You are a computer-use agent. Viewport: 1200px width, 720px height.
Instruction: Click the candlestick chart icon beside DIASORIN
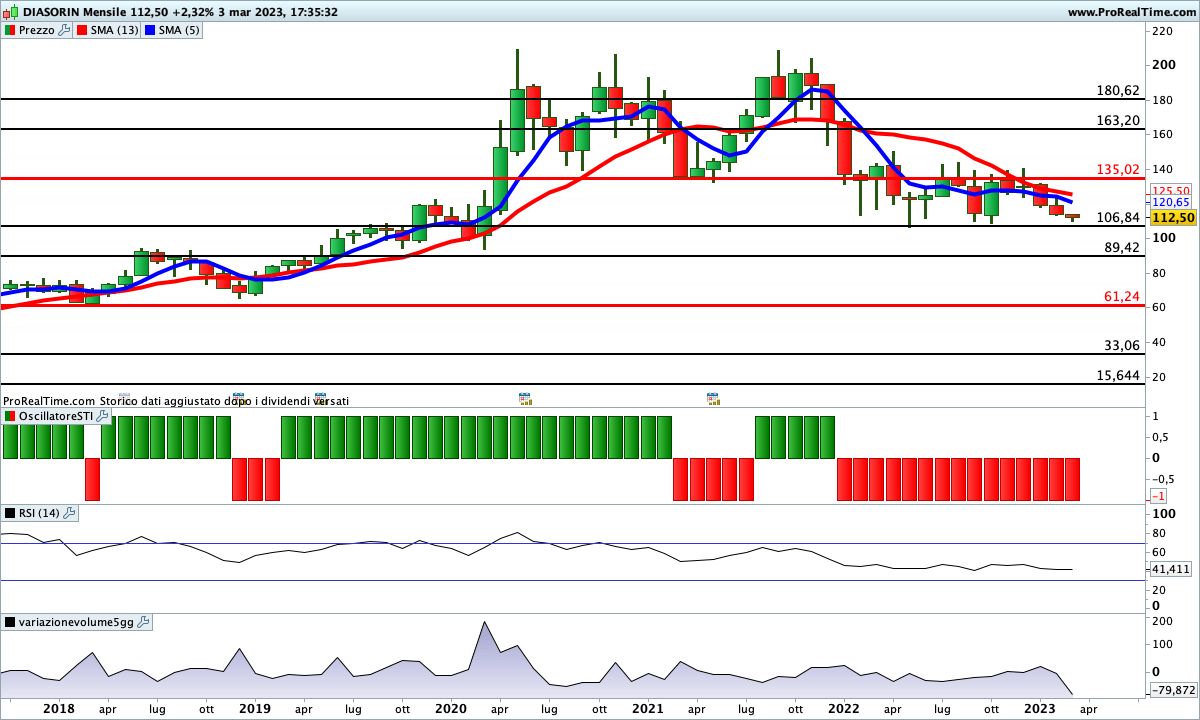(x=11, y=12)
